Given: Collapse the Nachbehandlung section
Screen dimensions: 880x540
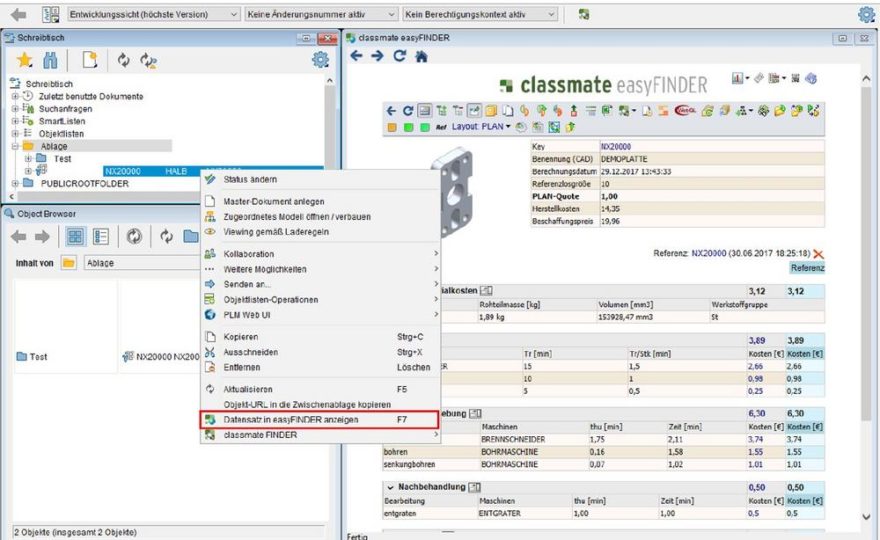Looking at the screenshot, I should pos(390,487).
